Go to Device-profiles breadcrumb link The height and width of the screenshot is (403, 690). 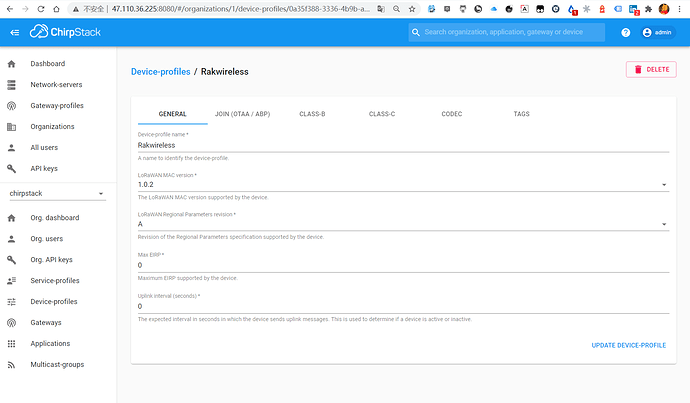(x=160, y=72)
